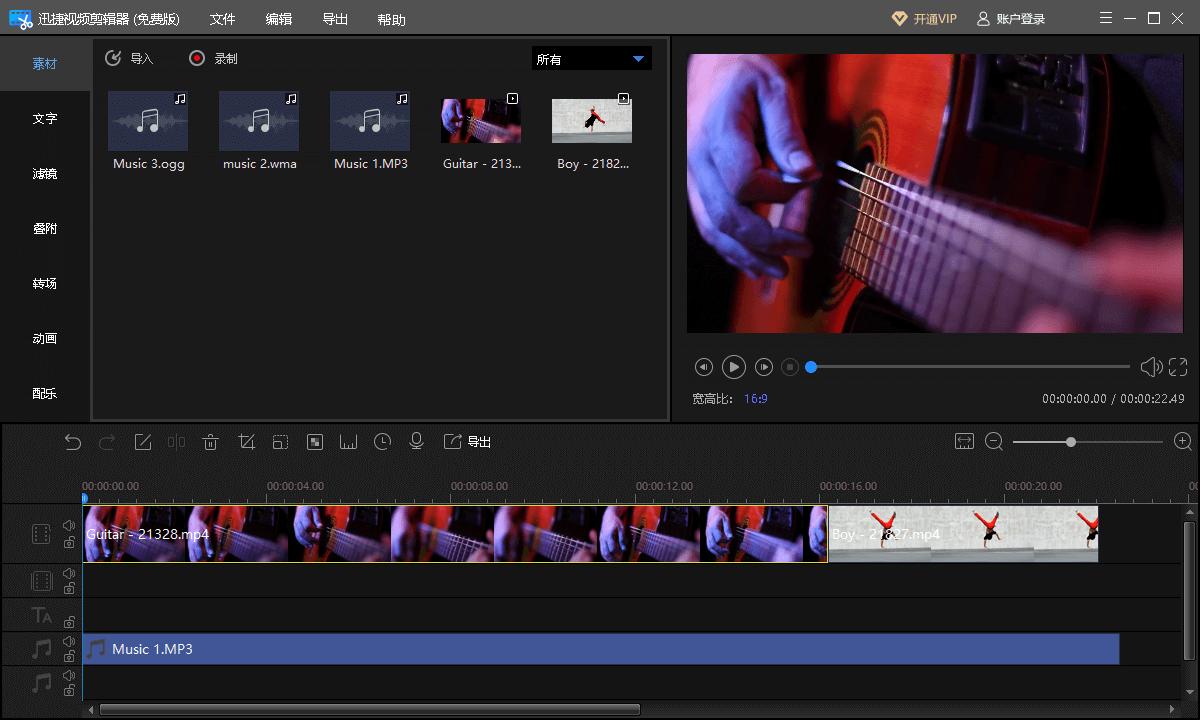
Task: Click the horizontal timeline scrollbar
Action: 370,710
